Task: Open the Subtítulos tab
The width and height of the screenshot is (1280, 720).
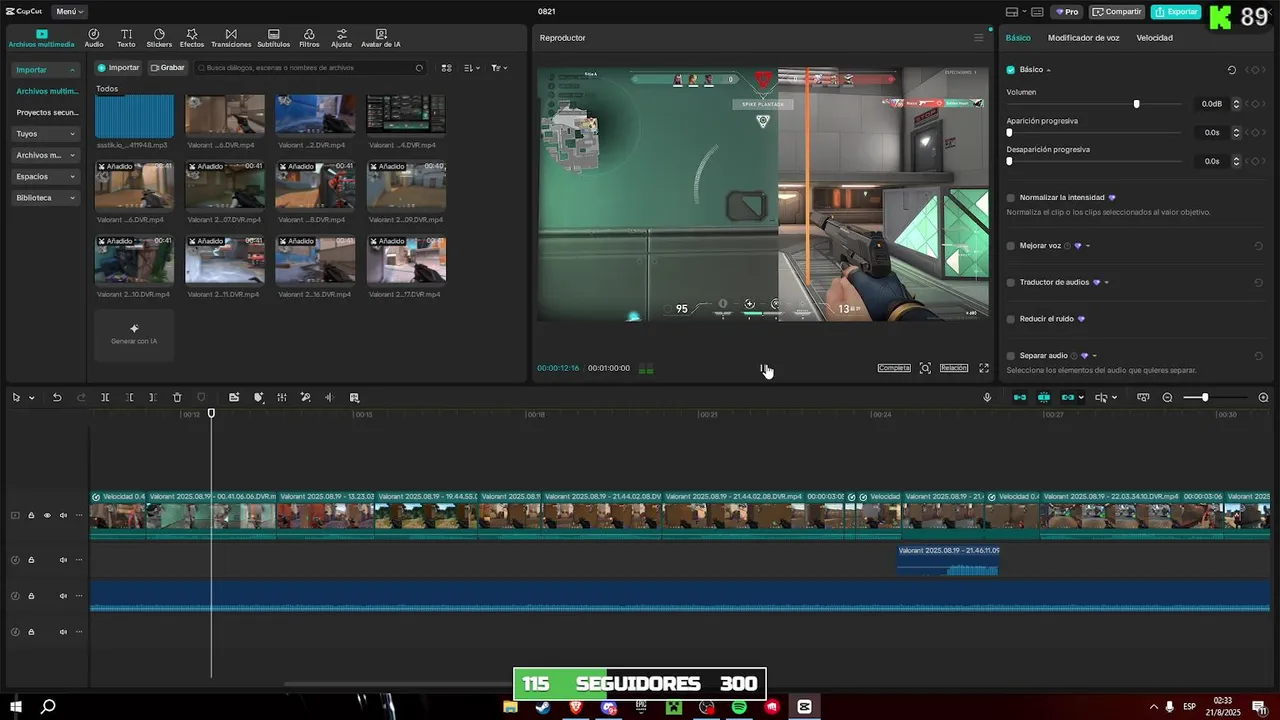Action: [273, 38]
